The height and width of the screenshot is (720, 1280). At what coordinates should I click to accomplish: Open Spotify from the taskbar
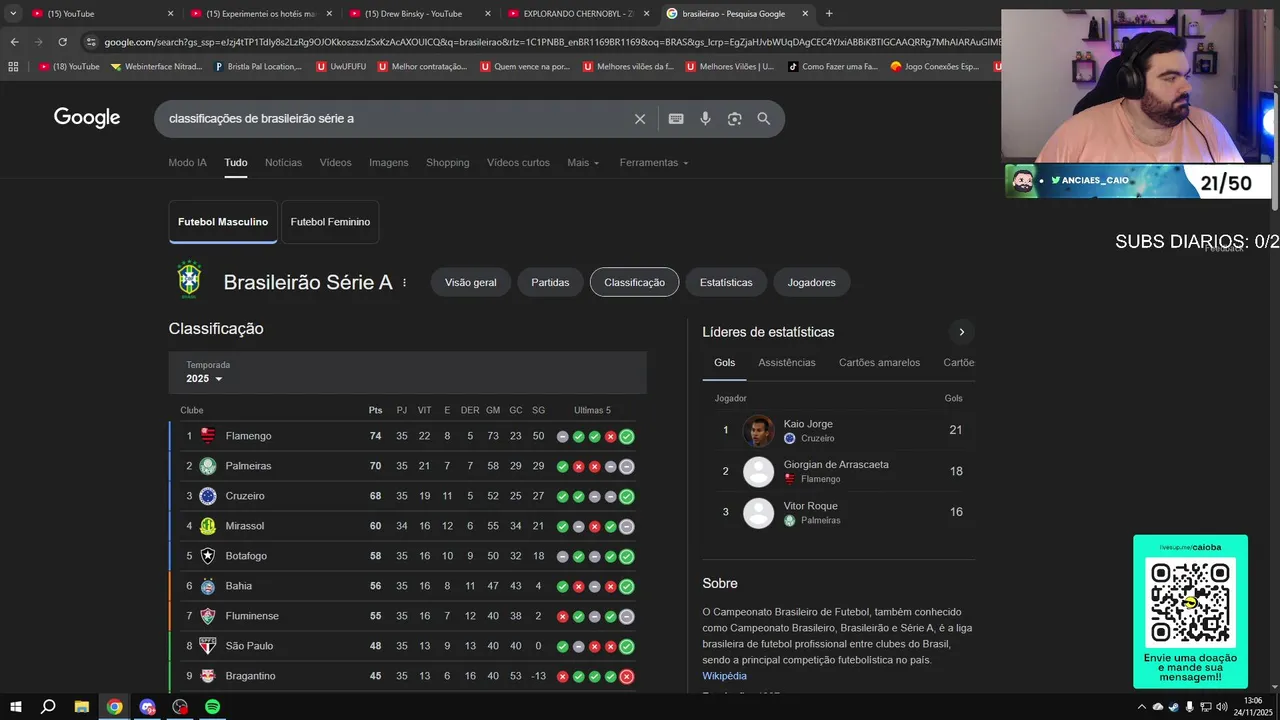coord(213,707)
